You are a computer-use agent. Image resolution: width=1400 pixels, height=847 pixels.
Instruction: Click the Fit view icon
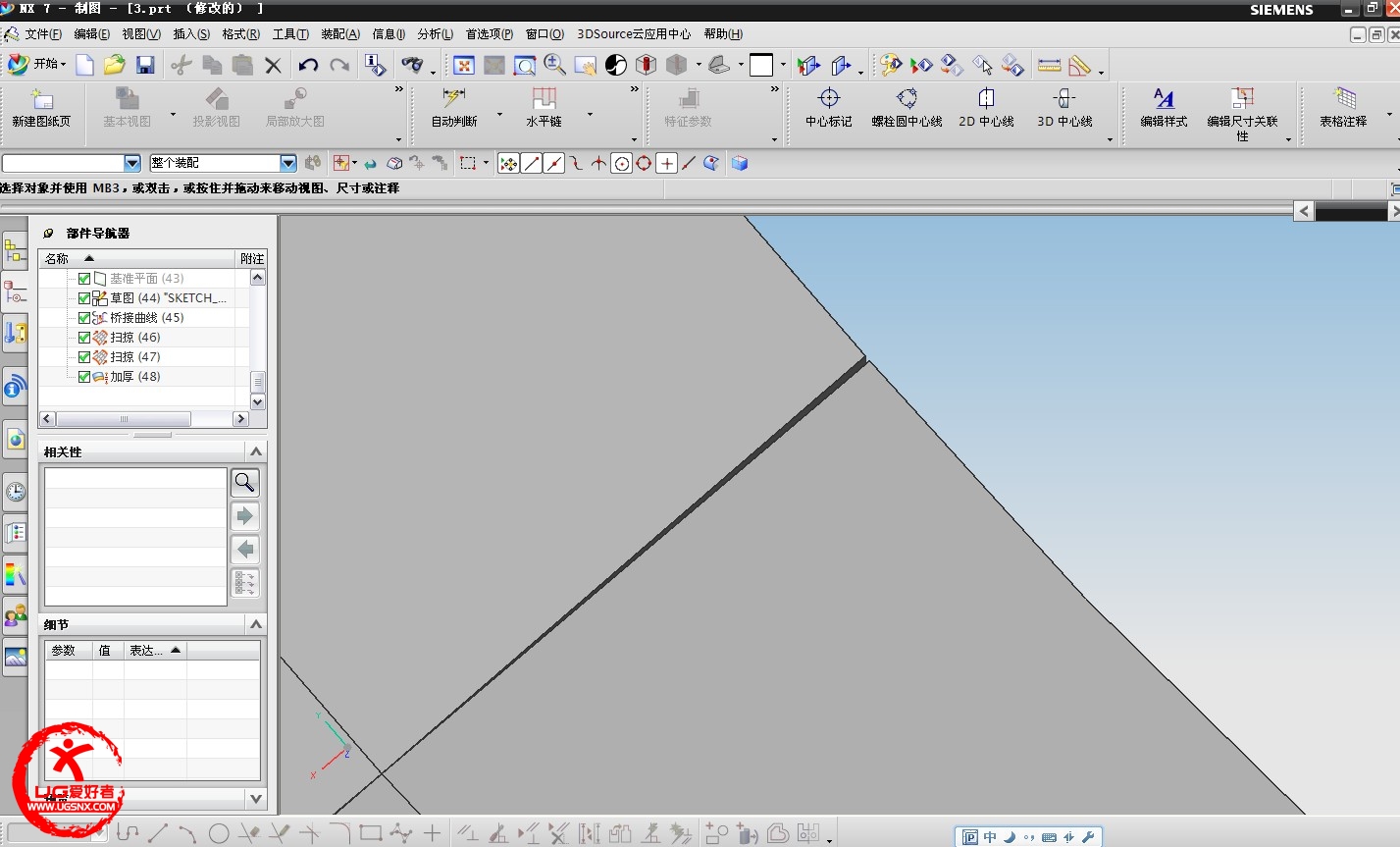464,65
